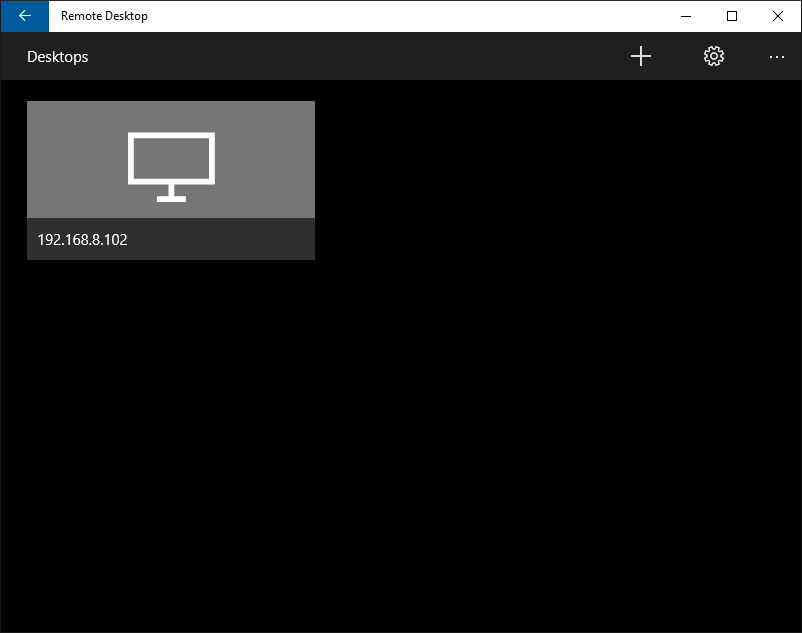Return to previous screen with back button
The image size is (802, 633).
click(24, 16)
